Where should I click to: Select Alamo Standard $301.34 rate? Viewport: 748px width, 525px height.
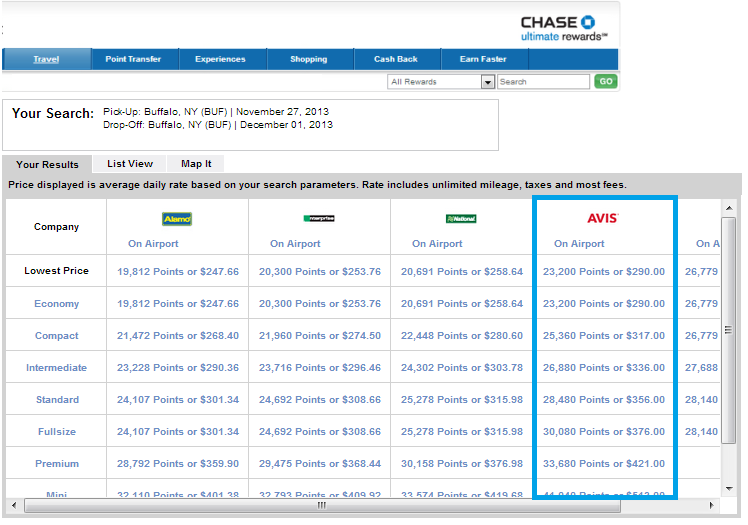click(178, 400)
